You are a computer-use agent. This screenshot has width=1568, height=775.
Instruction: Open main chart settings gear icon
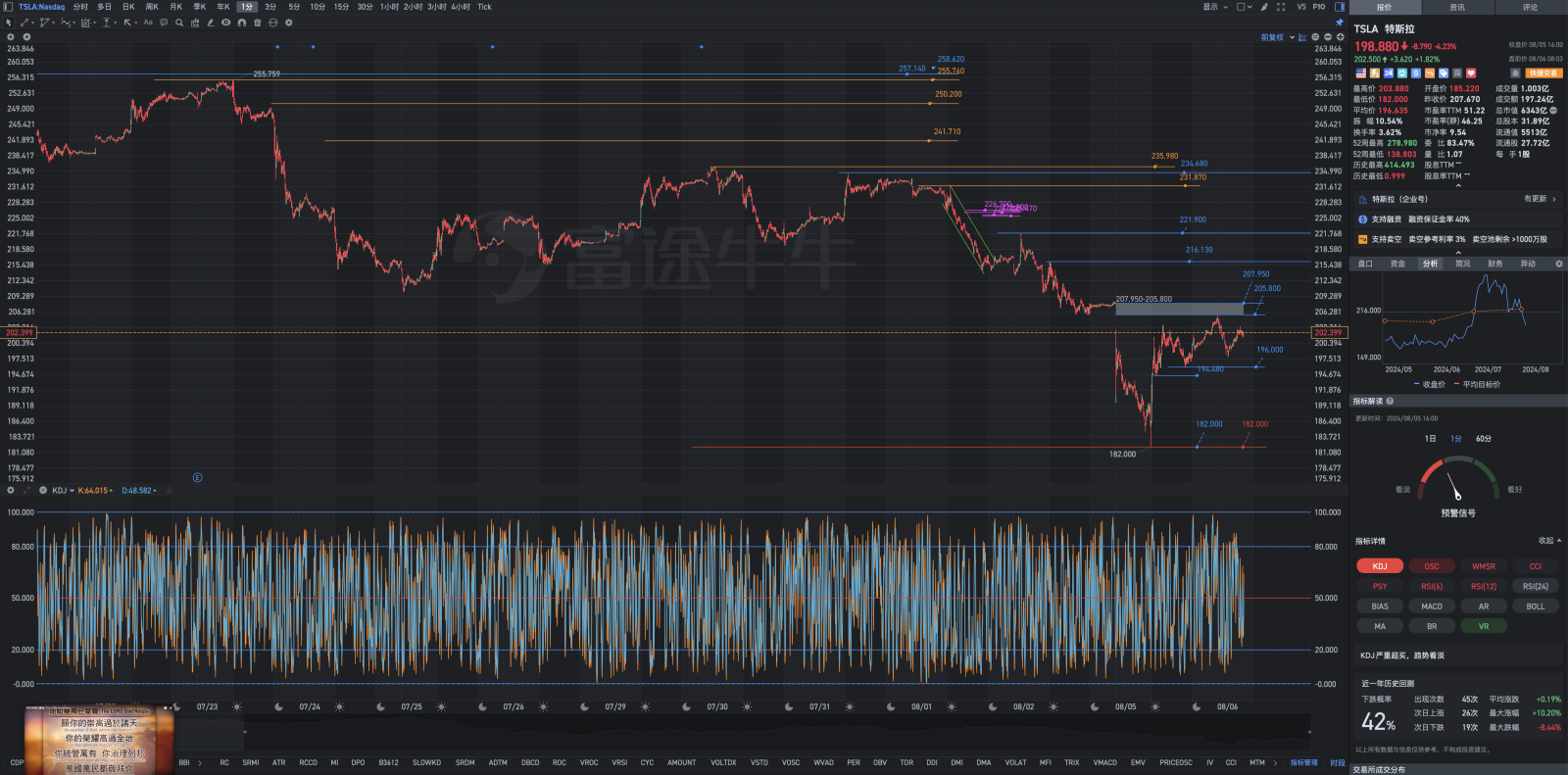tap(11, 37)
